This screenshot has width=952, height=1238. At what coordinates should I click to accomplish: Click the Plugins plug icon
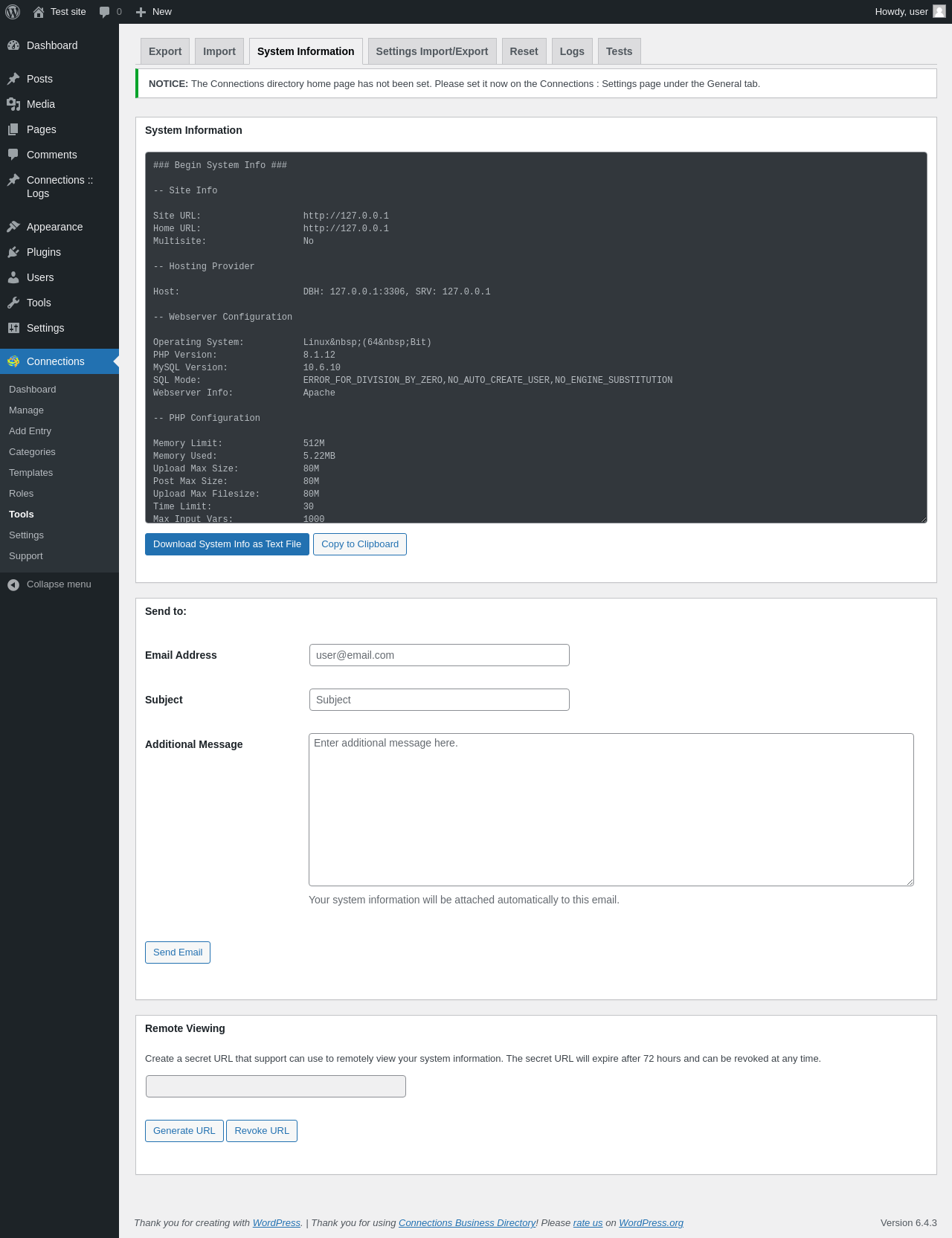[13, 252]
